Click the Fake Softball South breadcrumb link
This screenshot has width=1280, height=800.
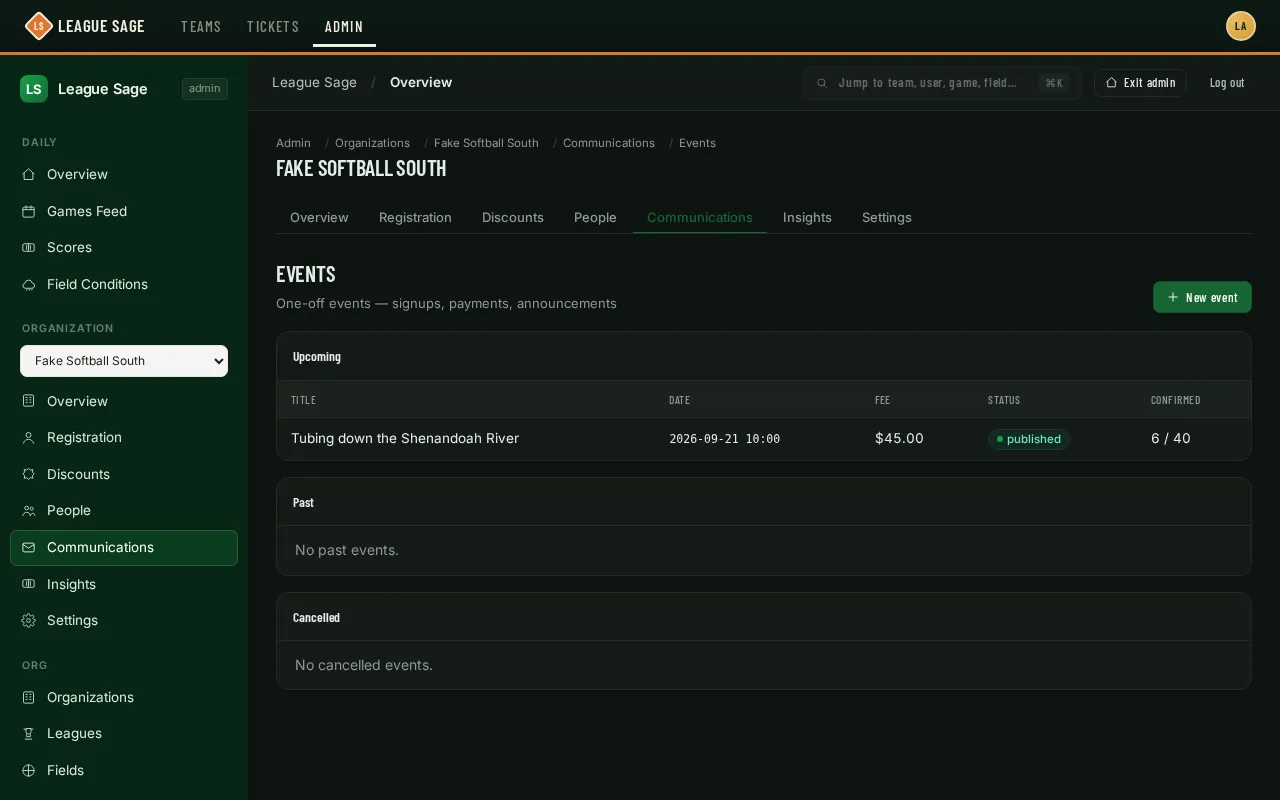pyautogui.click(x=486, y=143)
